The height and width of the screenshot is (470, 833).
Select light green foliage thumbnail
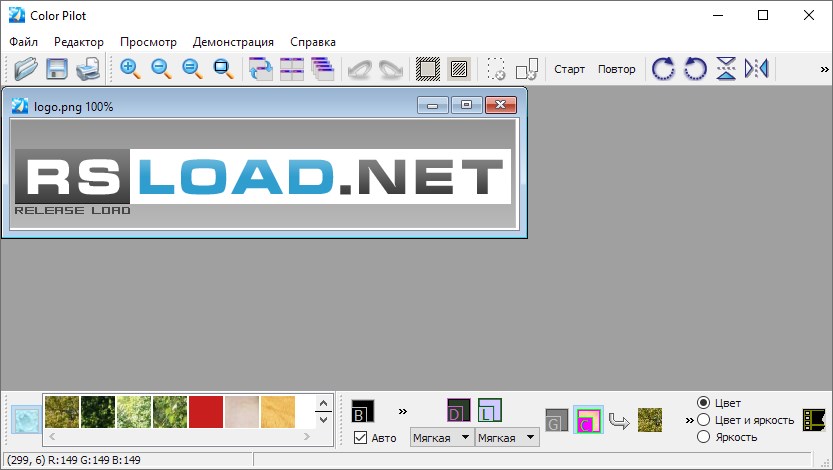[x=134, y=412]
